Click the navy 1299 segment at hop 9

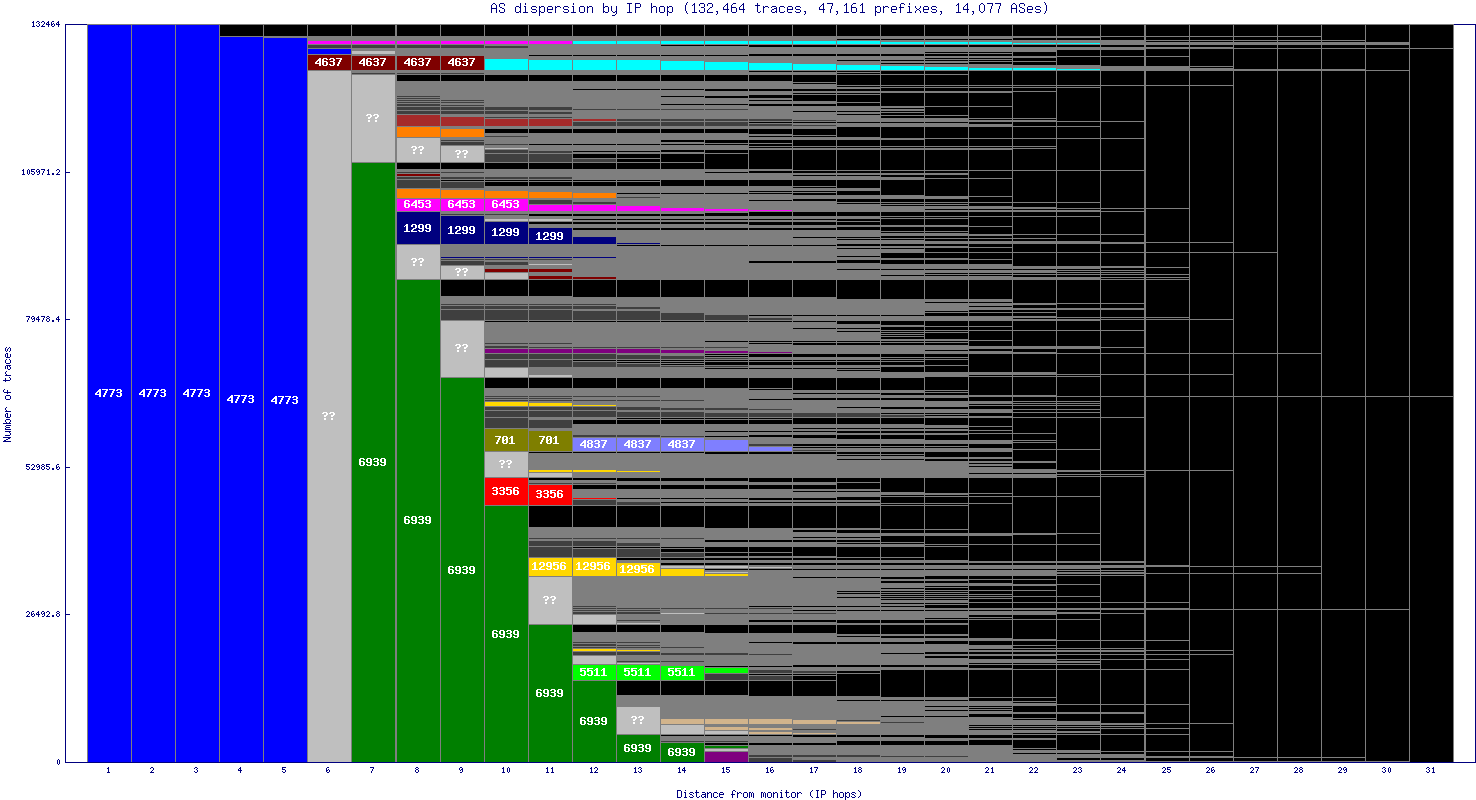[461, 230]
